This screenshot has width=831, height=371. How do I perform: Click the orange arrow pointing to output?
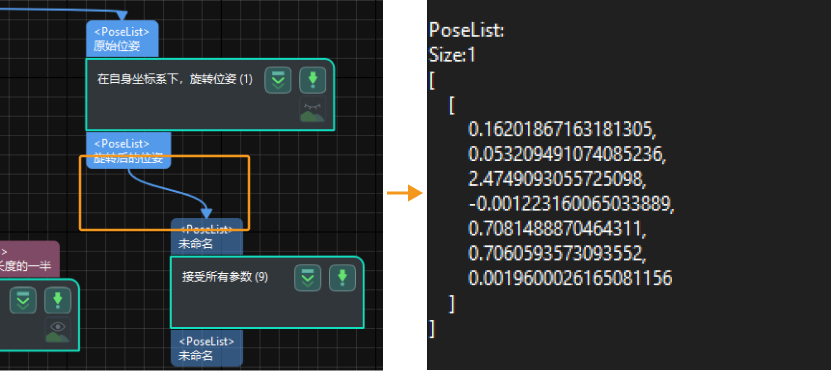(405, 193)
